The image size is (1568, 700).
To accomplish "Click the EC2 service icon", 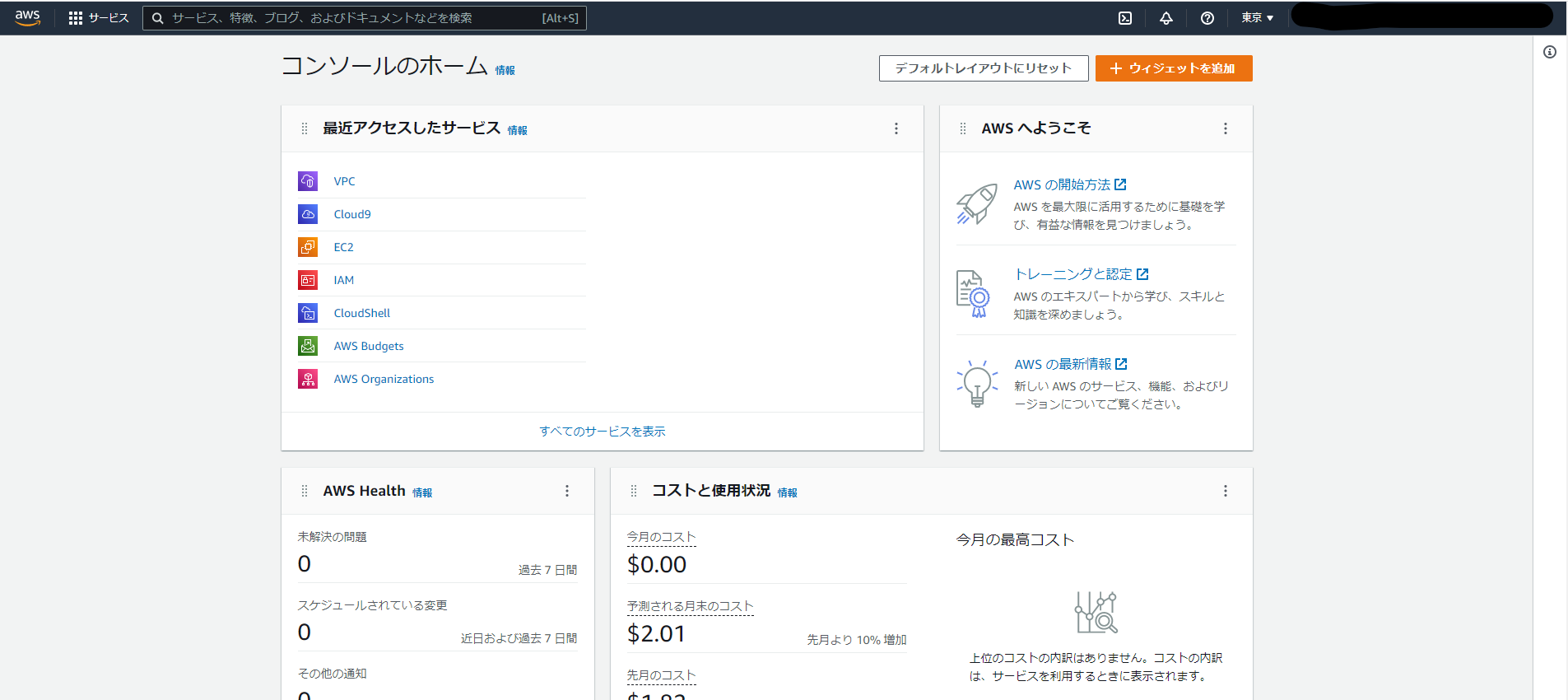I will [x=308, y=247].
